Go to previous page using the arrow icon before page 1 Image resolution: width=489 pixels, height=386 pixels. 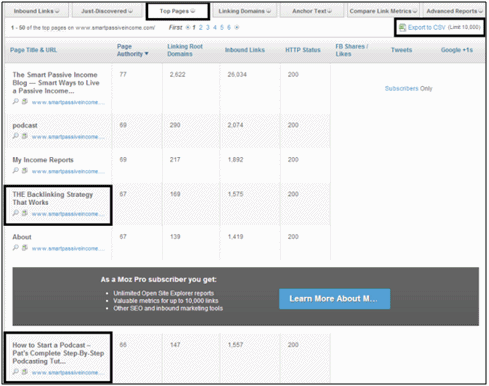point(188,27)
